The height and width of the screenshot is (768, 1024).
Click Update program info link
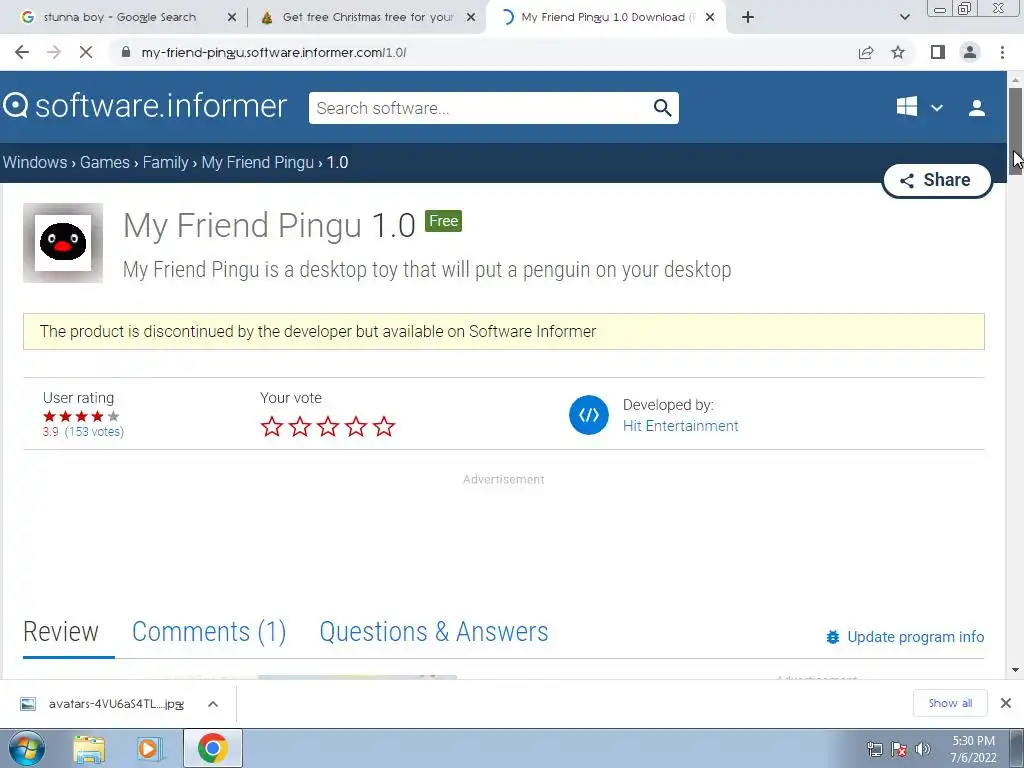coord(905,637)
